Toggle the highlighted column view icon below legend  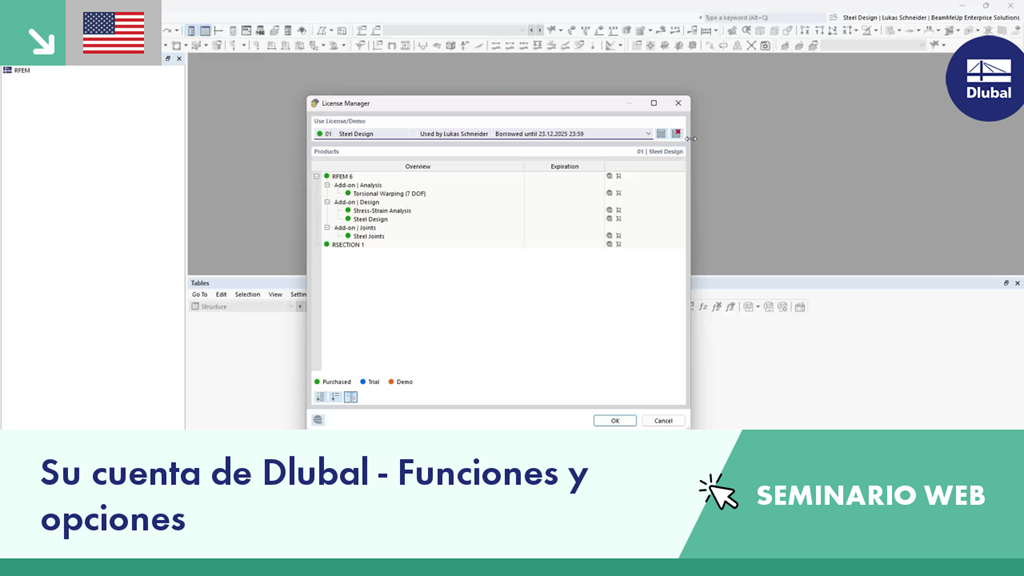[x=351, y=397]
